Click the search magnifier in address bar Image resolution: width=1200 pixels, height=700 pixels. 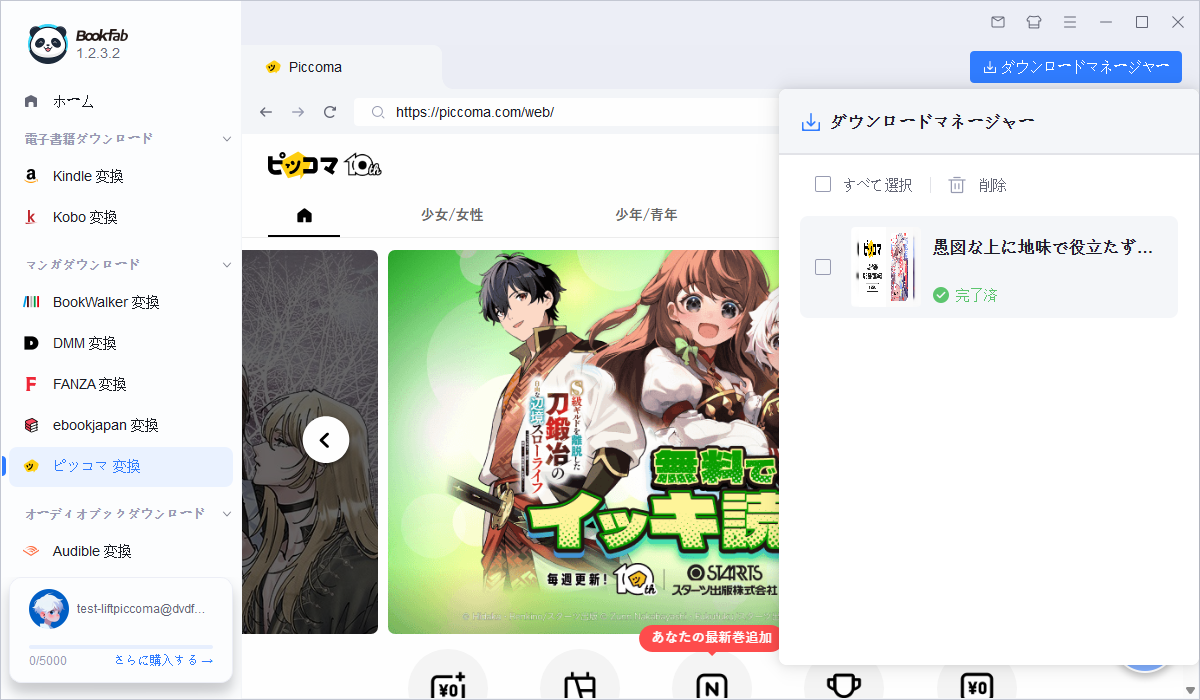click(x=378, y=112)
